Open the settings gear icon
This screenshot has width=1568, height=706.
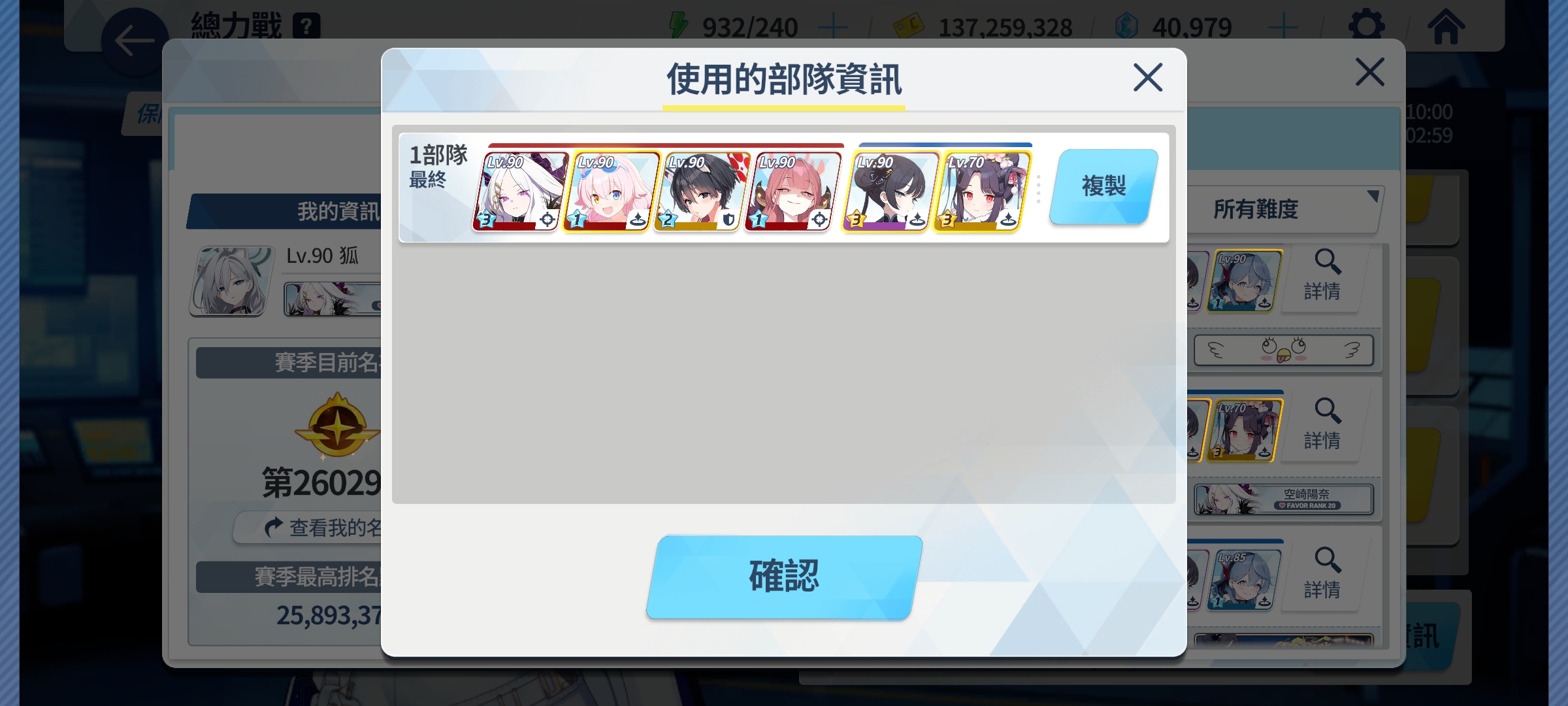pos(1366,26)
